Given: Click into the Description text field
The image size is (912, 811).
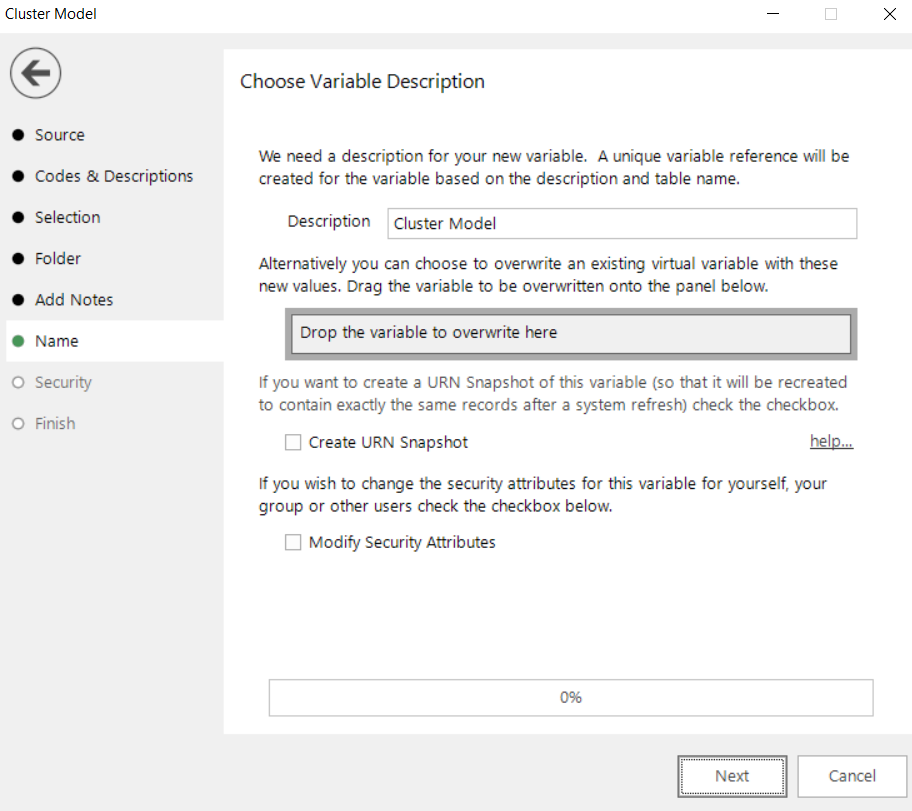Looking at the screenshot, I should pyautogui.click(x=622, y=223).
